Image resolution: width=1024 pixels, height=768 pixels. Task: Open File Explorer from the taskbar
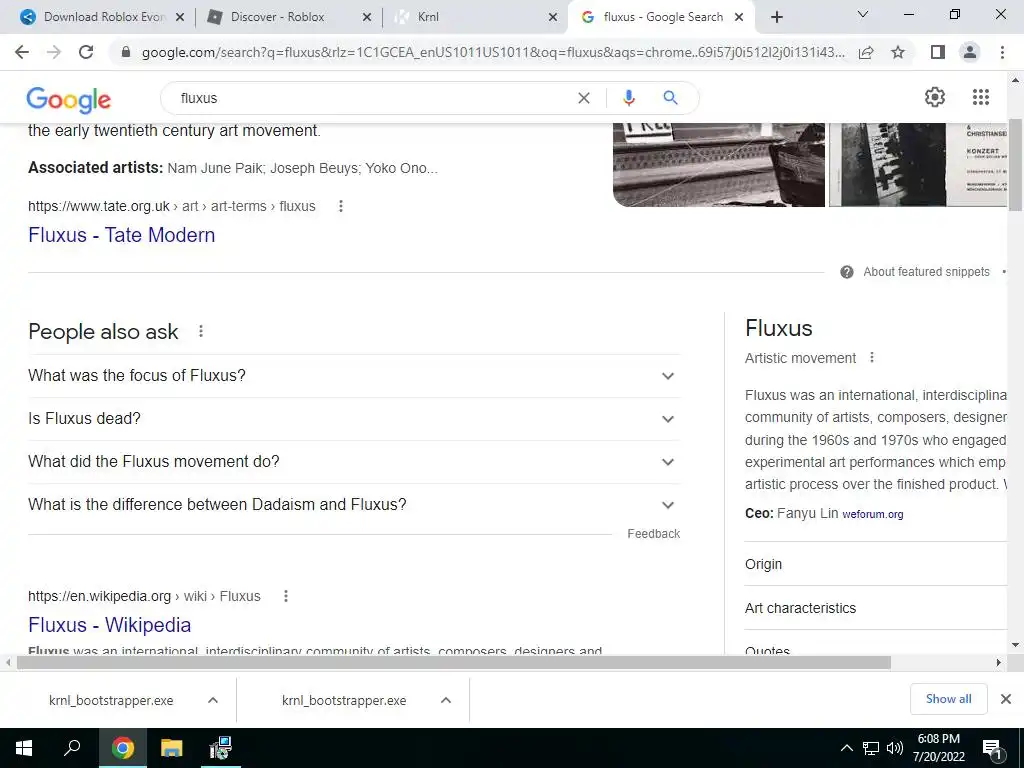pos(171,748)
